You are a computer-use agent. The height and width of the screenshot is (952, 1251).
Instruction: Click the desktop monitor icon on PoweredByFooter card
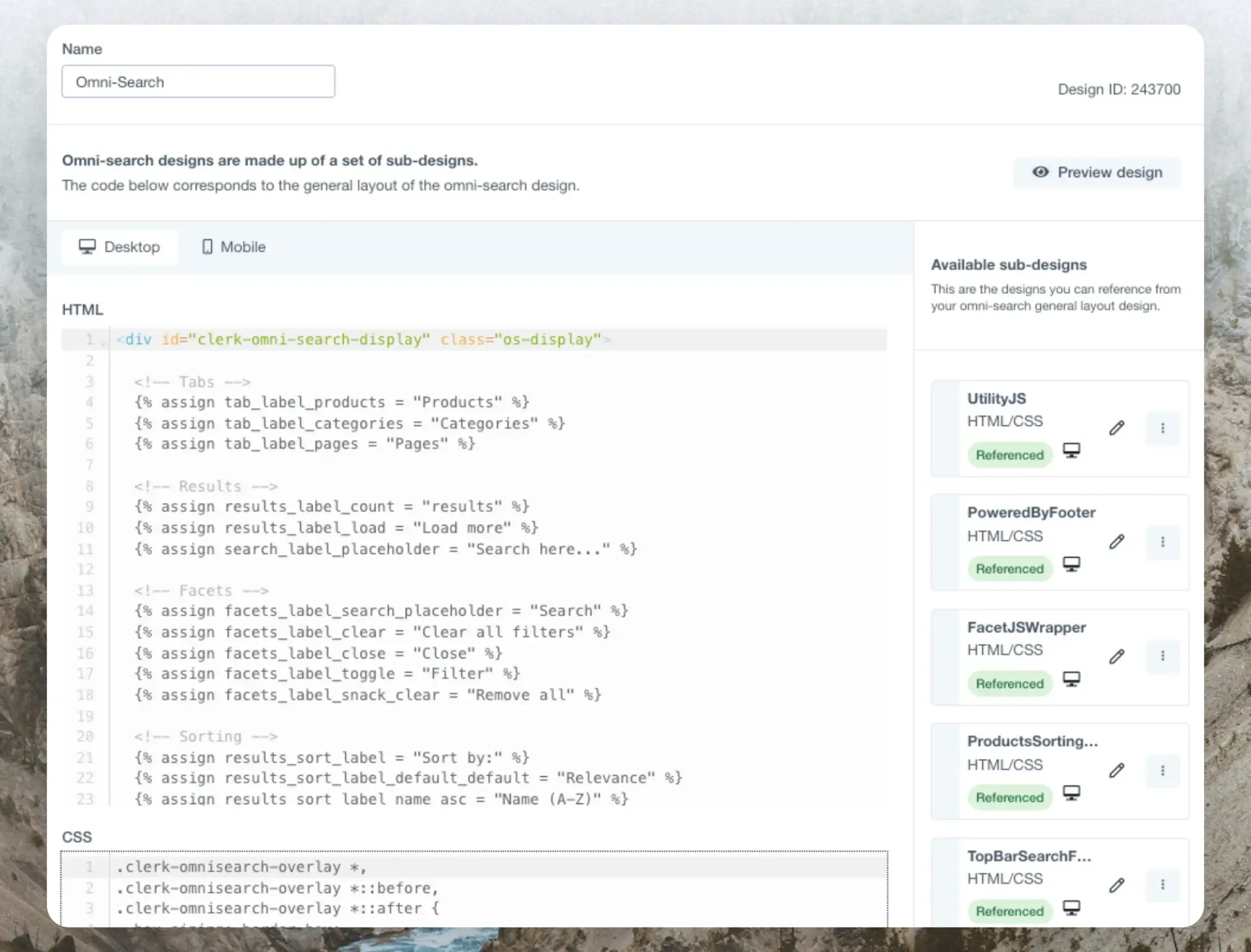click(1071, 565)
